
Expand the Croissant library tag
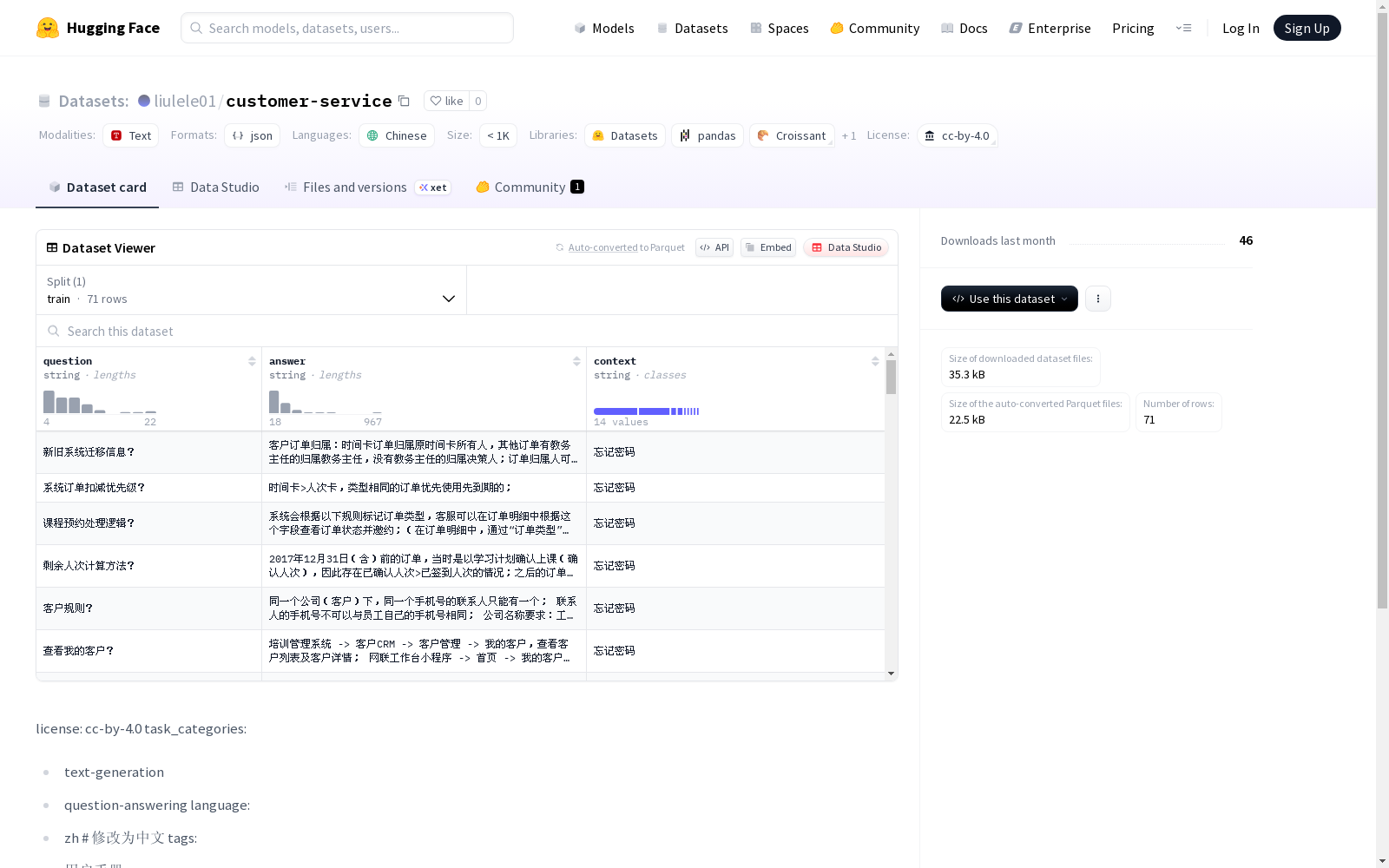tap(792, 135)
